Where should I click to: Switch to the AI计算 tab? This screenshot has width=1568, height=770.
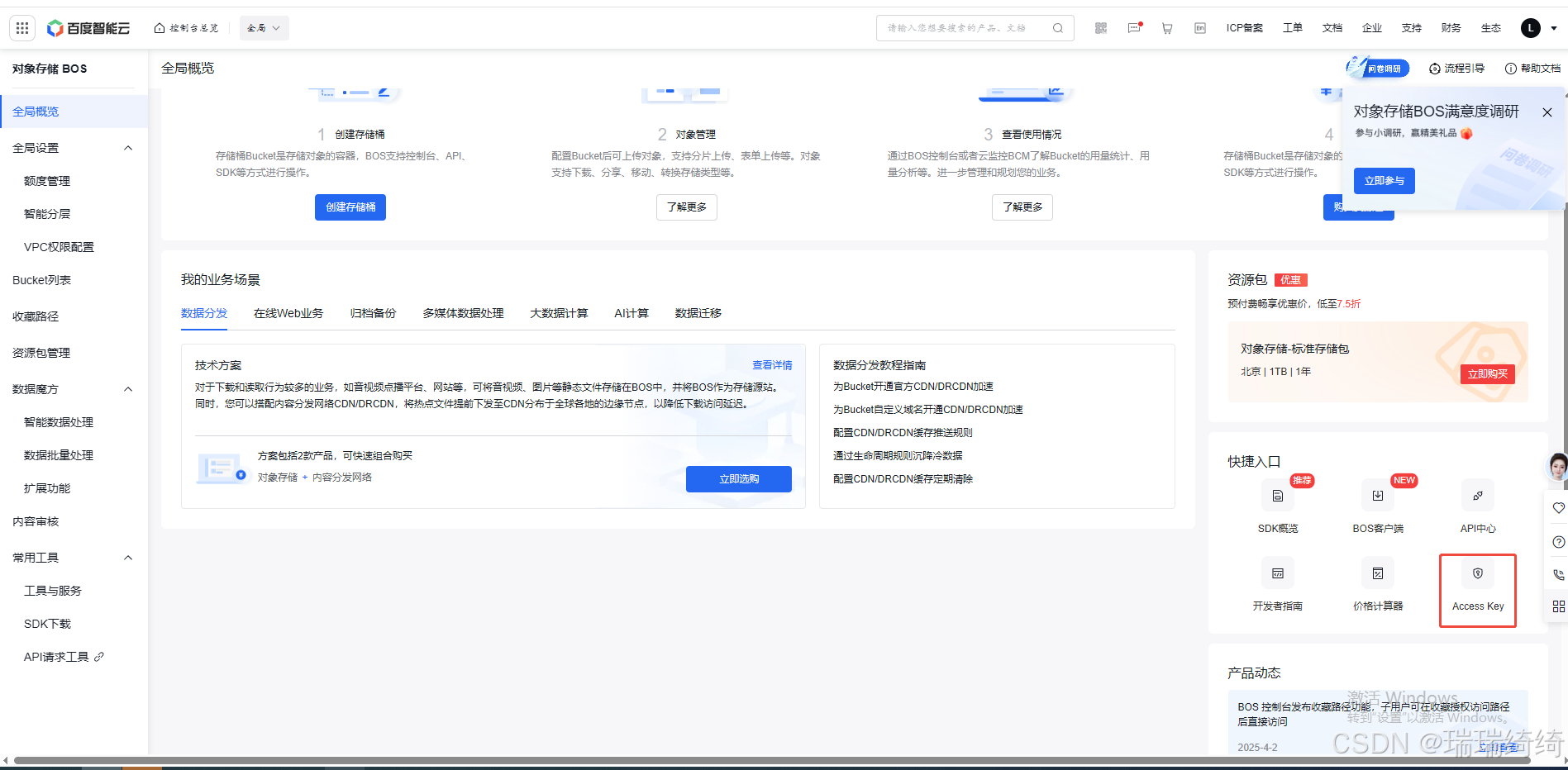631,313
